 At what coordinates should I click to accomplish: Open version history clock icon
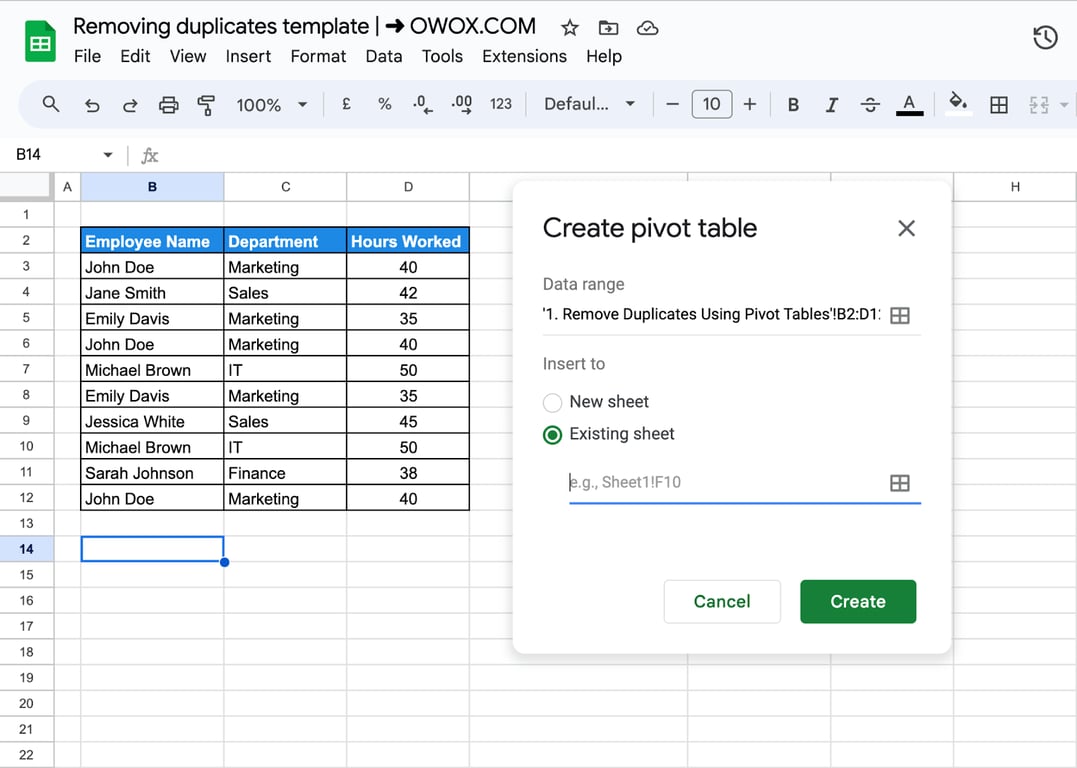[1045, 38]
